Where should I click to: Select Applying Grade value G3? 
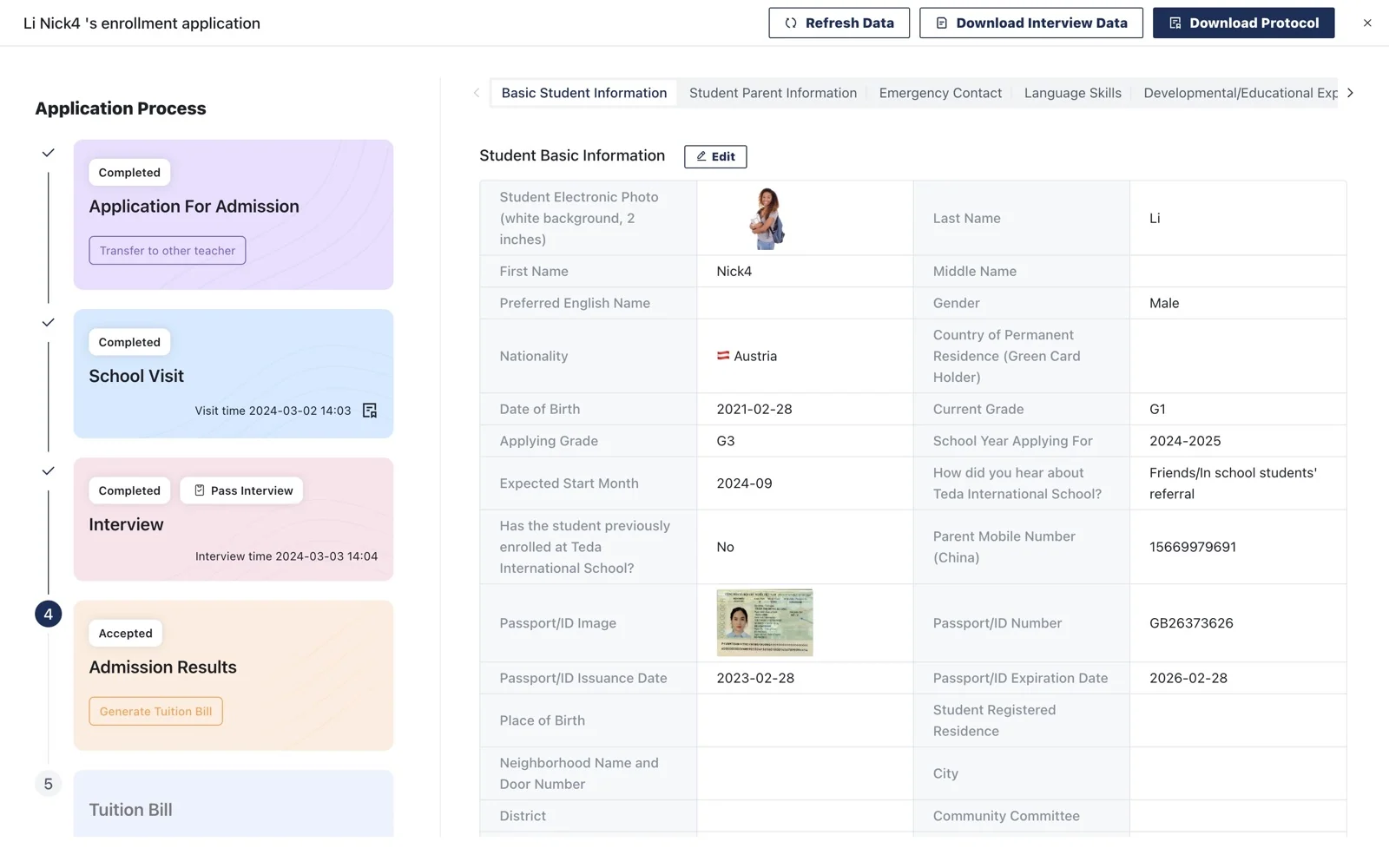(x=726, y=442)
